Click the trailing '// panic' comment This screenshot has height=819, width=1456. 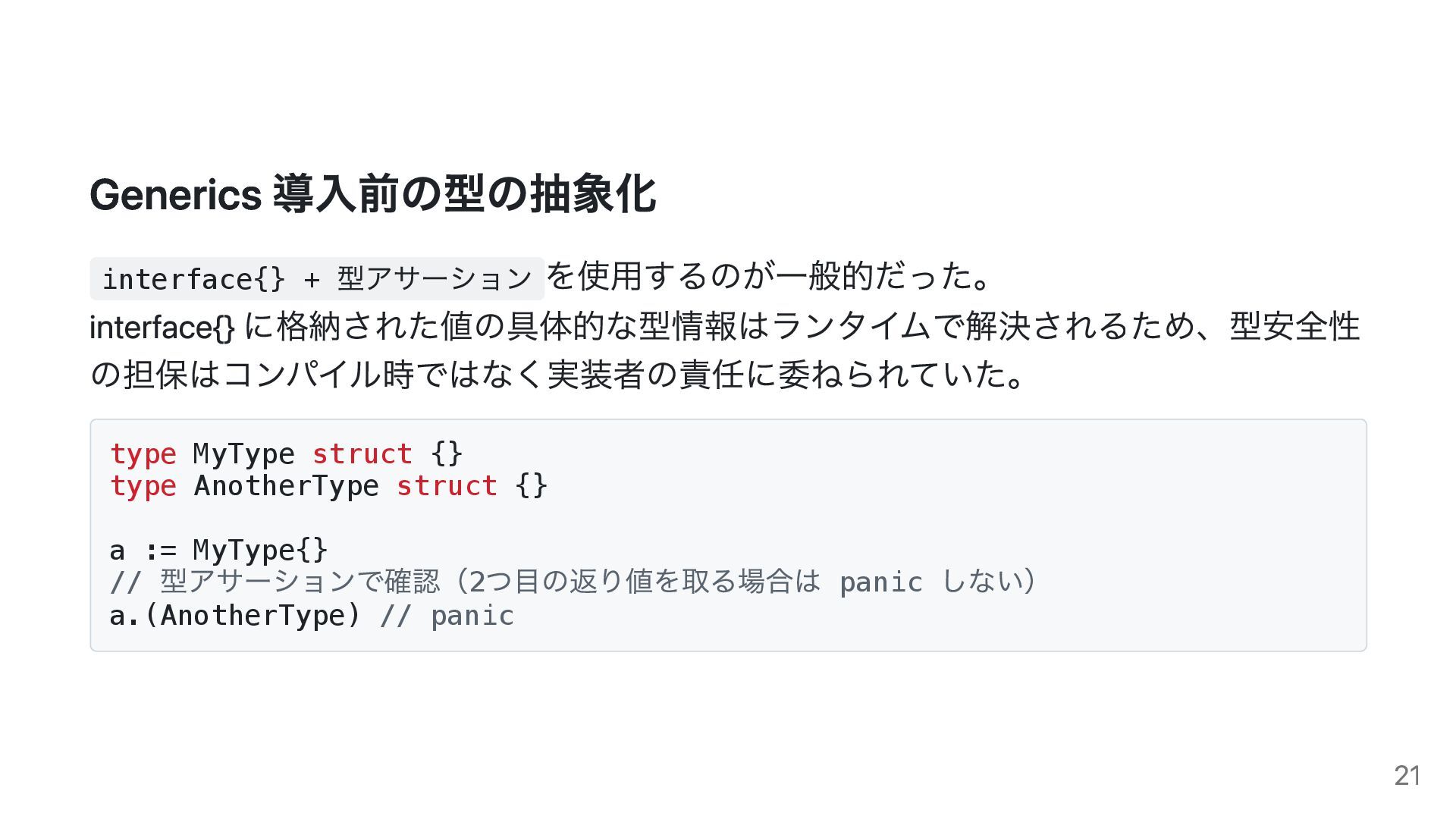coord(447,615)
